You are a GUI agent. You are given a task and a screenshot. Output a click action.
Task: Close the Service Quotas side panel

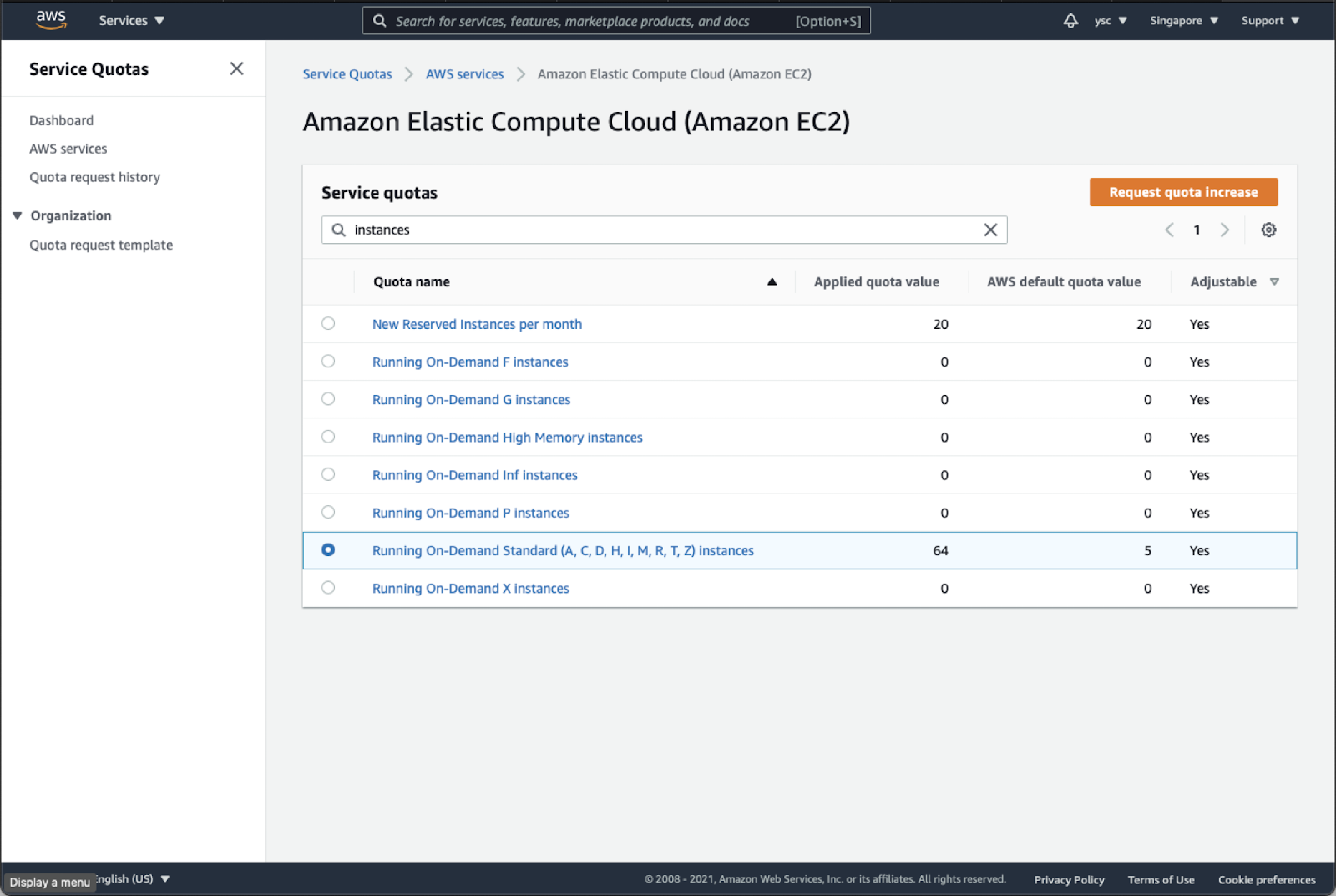236,68
